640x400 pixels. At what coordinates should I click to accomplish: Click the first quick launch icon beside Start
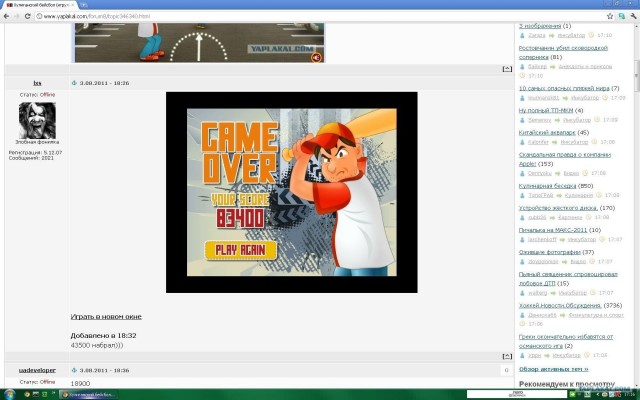click(27, 394)
